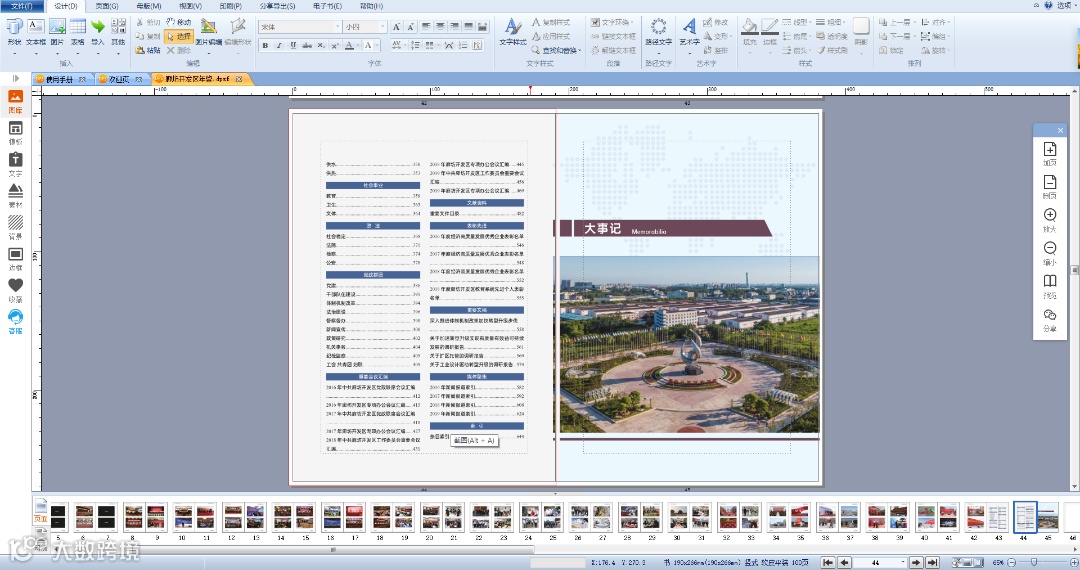
Task: Click the 加页 add page icon
Action: point(1050,154)
